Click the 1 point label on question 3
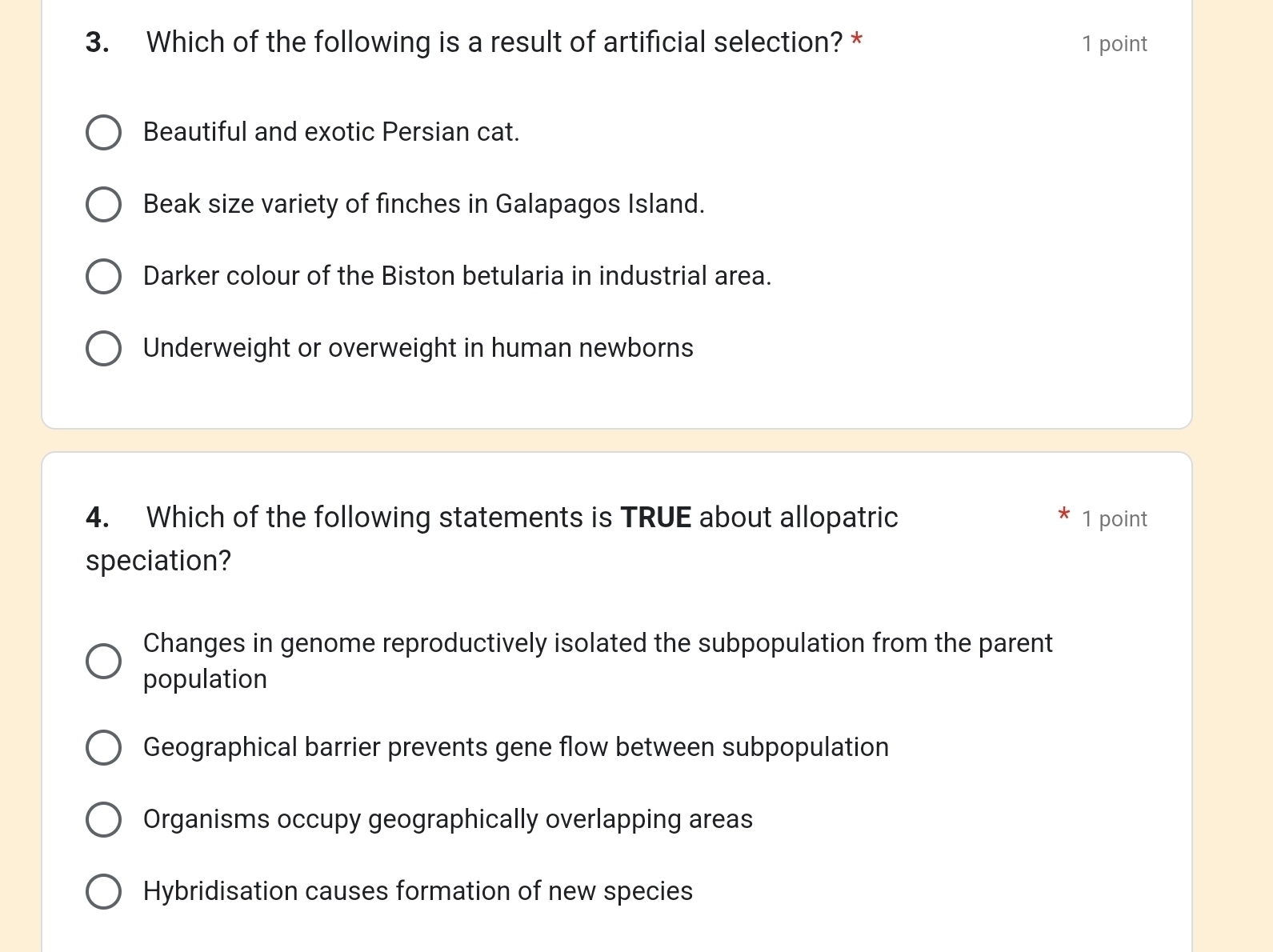 [1114, 43]
